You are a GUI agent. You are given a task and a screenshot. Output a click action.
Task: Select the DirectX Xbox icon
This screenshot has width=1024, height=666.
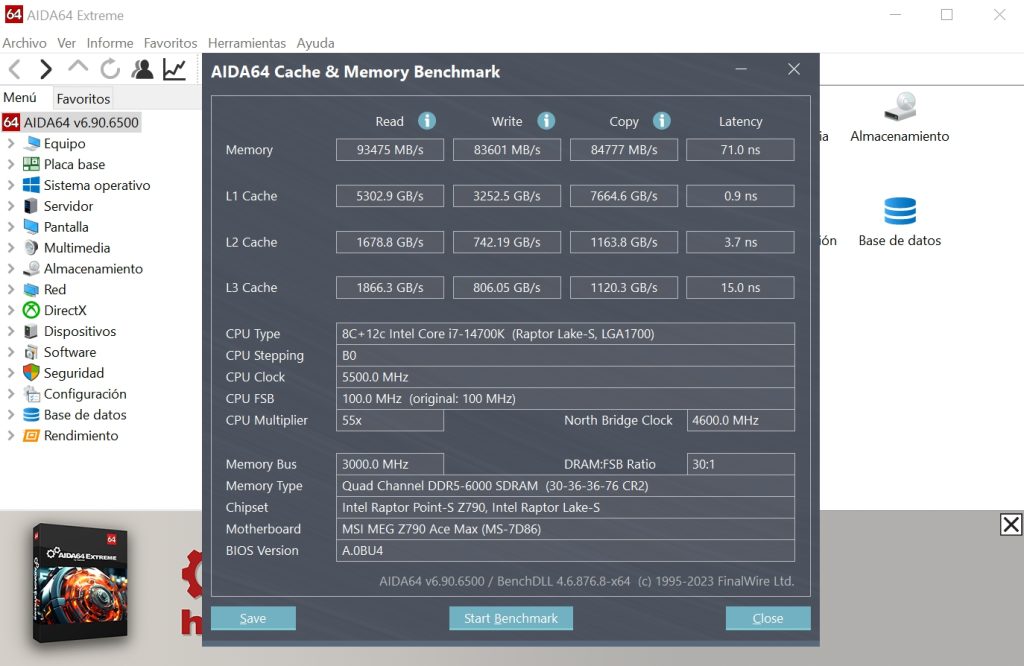(31, 310)
